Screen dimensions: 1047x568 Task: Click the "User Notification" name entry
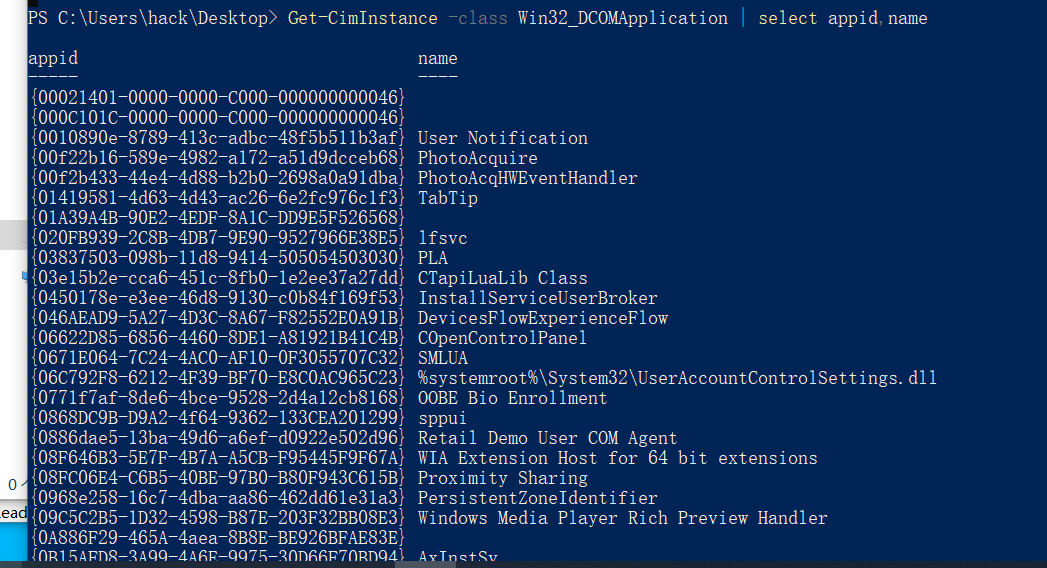click(502, 138)
